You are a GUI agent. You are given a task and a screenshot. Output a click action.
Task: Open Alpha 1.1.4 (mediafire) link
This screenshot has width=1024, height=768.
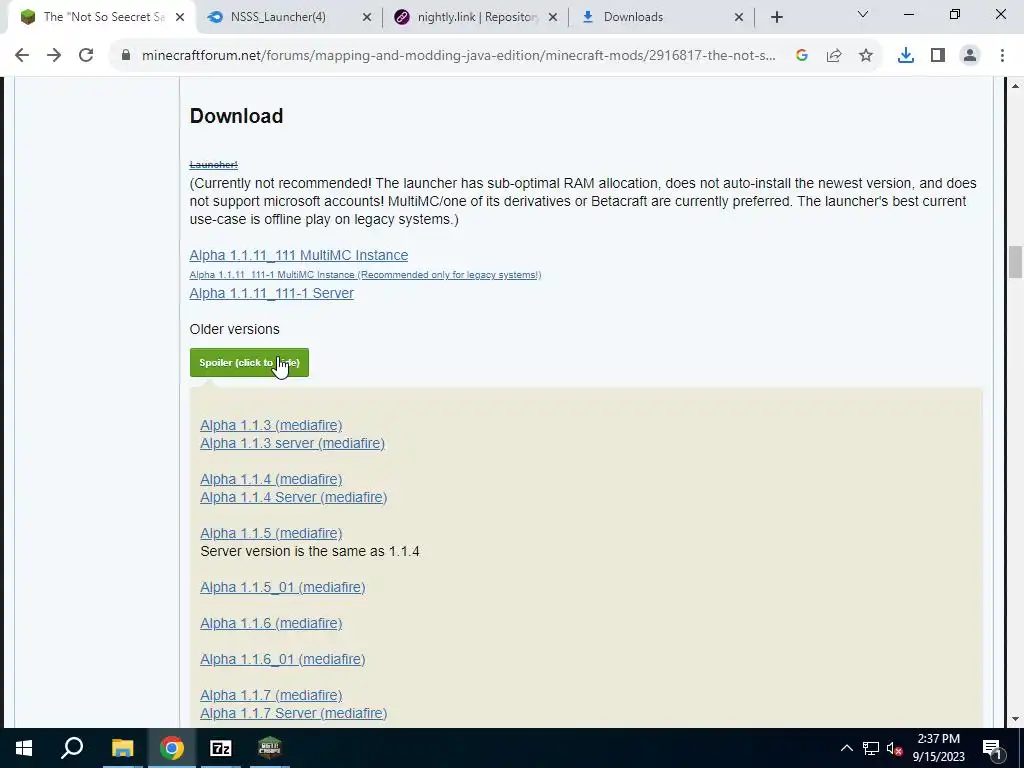(271, 479)
